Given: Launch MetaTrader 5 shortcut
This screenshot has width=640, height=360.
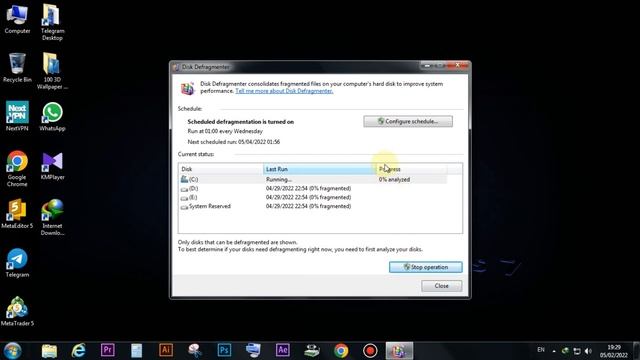Looking at the screenshot, I should (17, 311).
